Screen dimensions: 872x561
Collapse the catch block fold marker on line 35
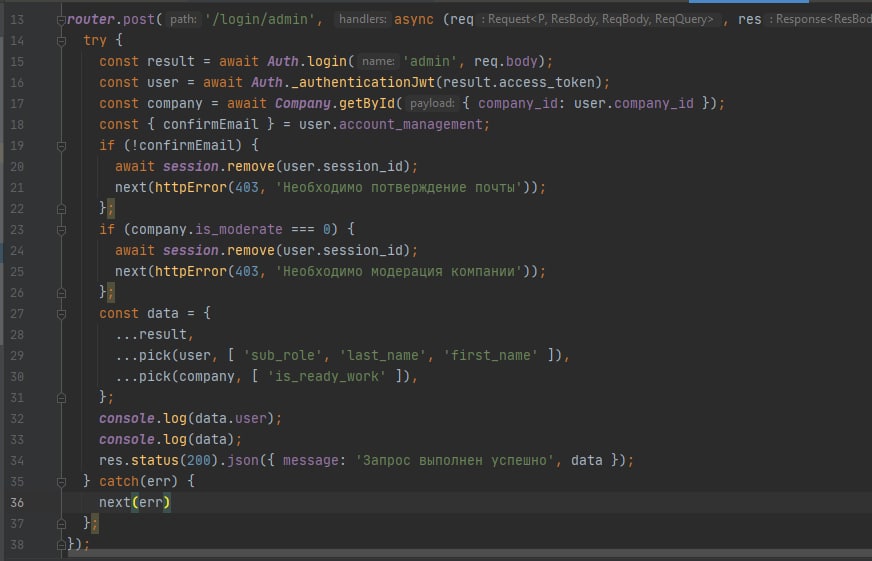(61, 481)
